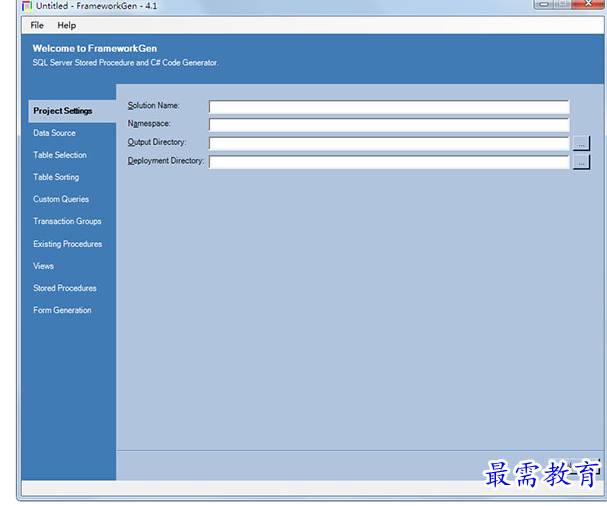Viewport: 607px width, 506px height.
Task: Click into the Namespace field
Action: tap(389, 125)
